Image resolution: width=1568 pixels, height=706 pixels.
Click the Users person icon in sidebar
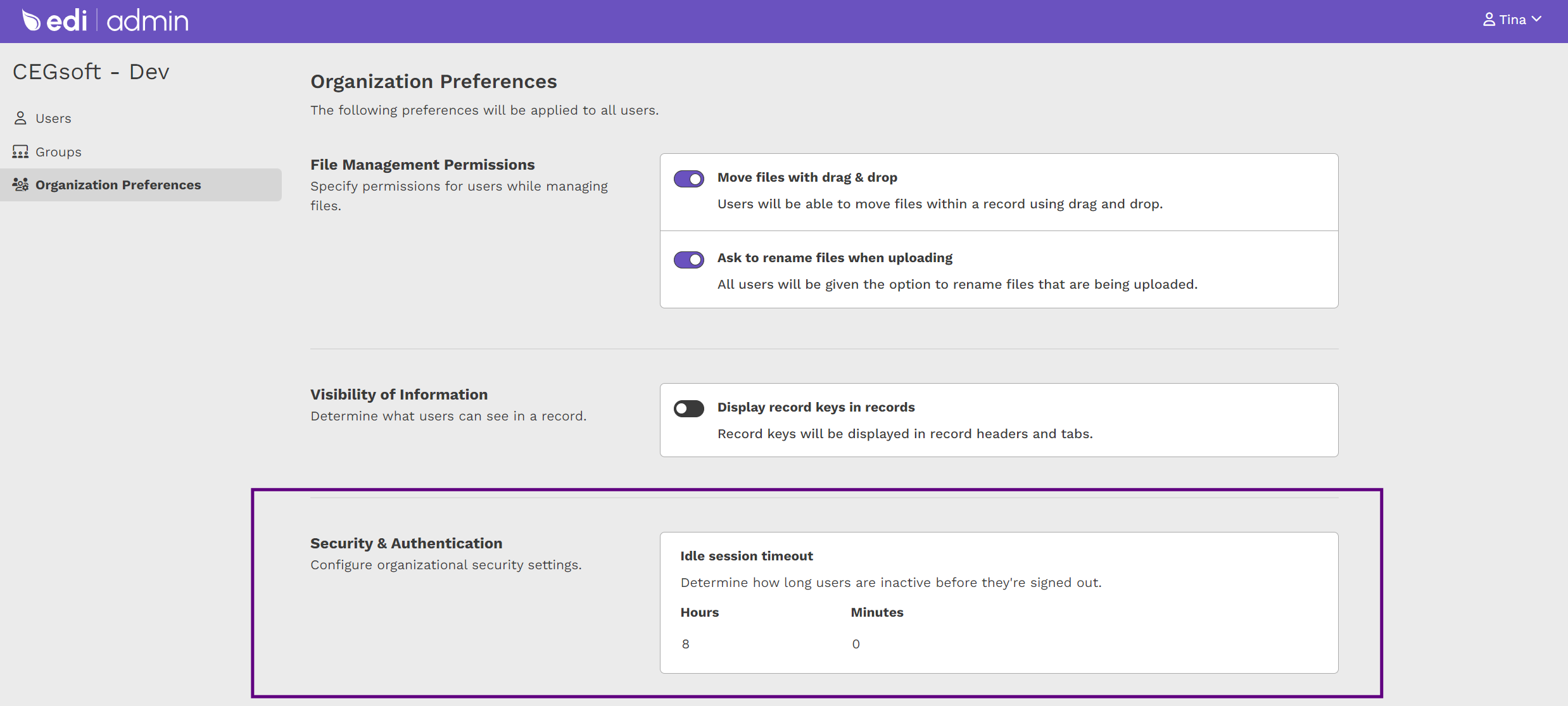point(20,118)
